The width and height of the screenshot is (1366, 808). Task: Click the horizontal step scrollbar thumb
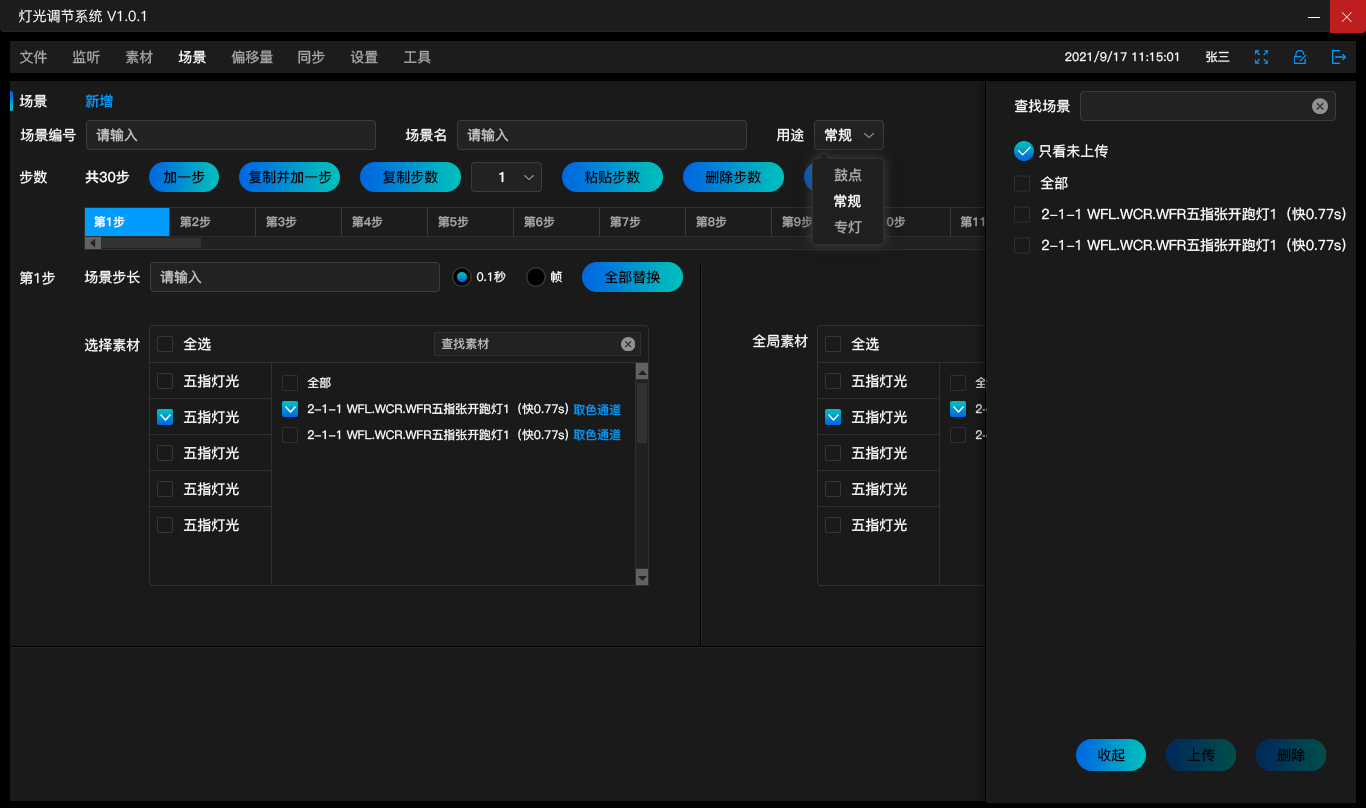click(x=150, y=243)
